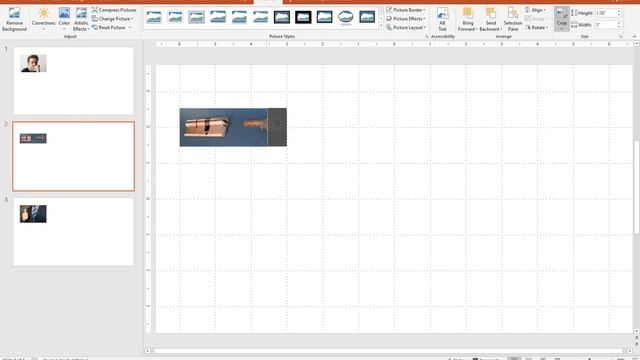This screenshot has height=360, width=640.
Task: Select slide 1 thumbnail with woman photo
Action: click(x=73, y=81)
